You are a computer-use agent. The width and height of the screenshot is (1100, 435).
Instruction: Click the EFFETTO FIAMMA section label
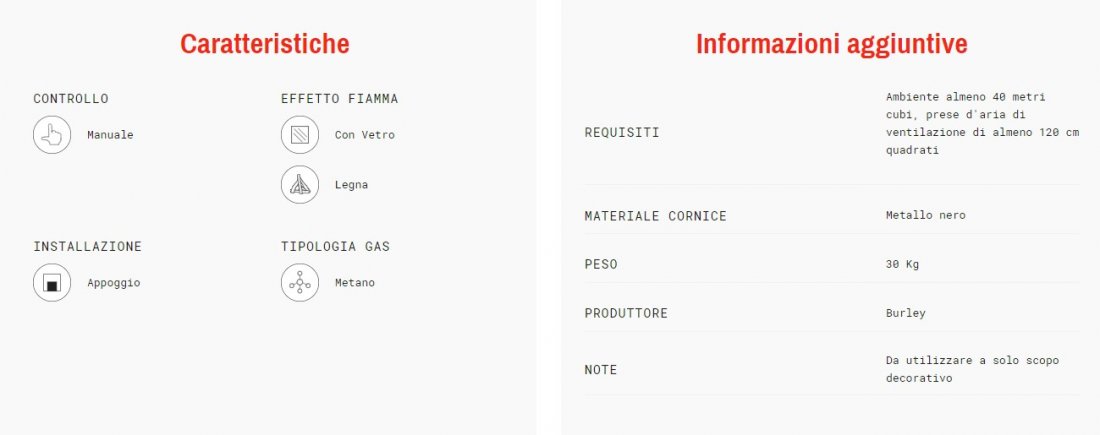340,99
